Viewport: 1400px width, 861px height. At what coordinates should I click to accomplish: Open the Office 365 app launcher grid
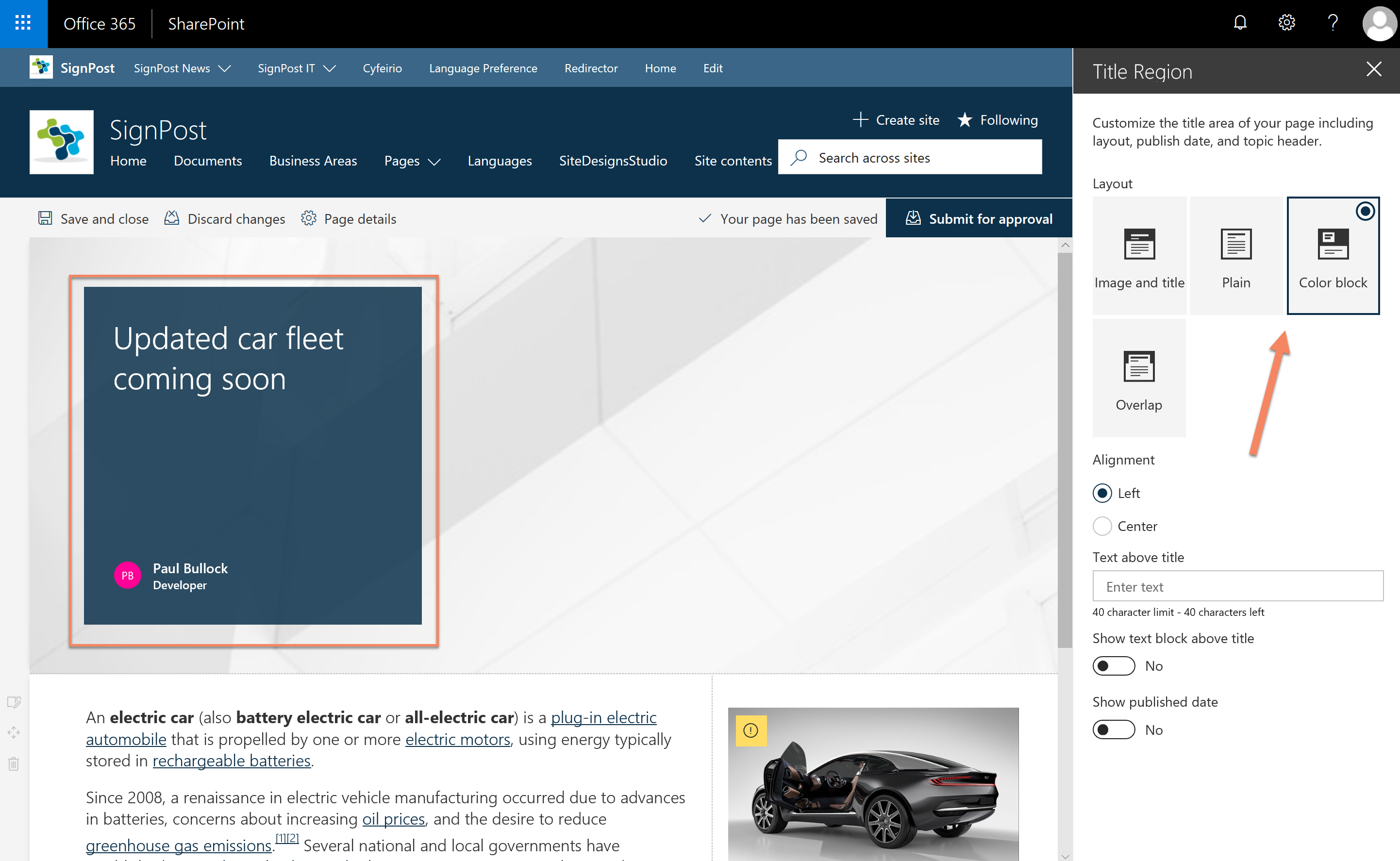(23, 23)
